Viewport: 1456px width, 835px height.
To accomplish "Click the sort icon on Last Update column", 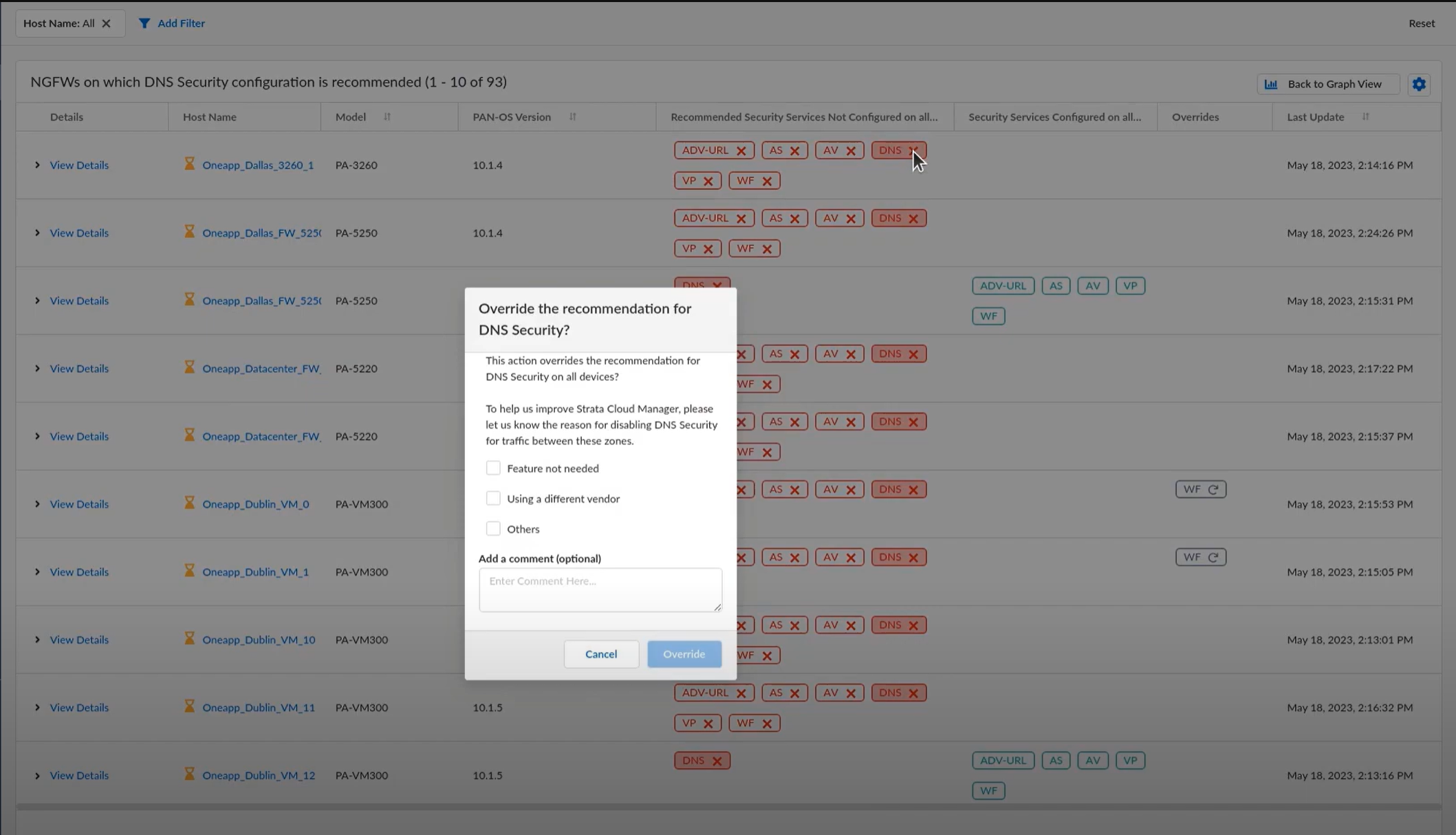I will (x=1365, y=117).
